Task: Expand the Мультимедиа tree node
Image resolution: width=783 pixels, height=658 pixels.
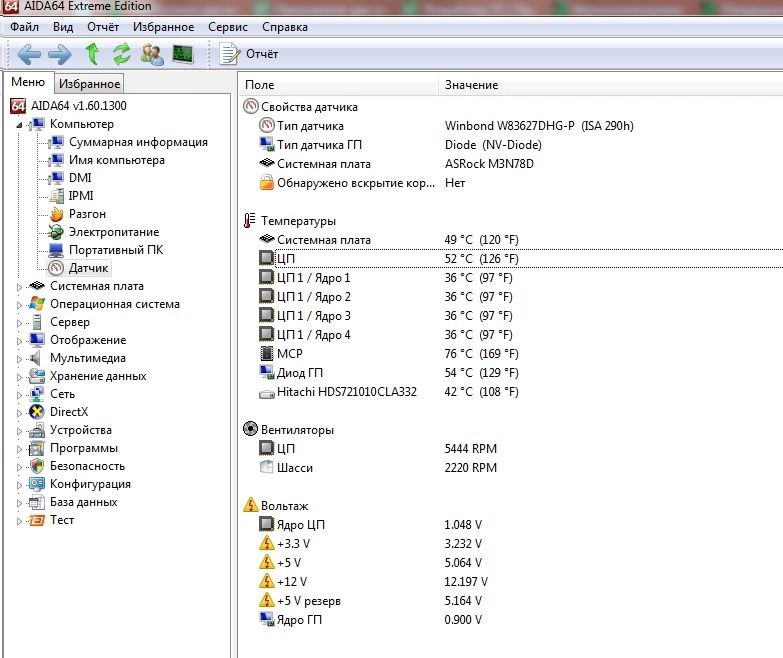Action: (19, 359)
